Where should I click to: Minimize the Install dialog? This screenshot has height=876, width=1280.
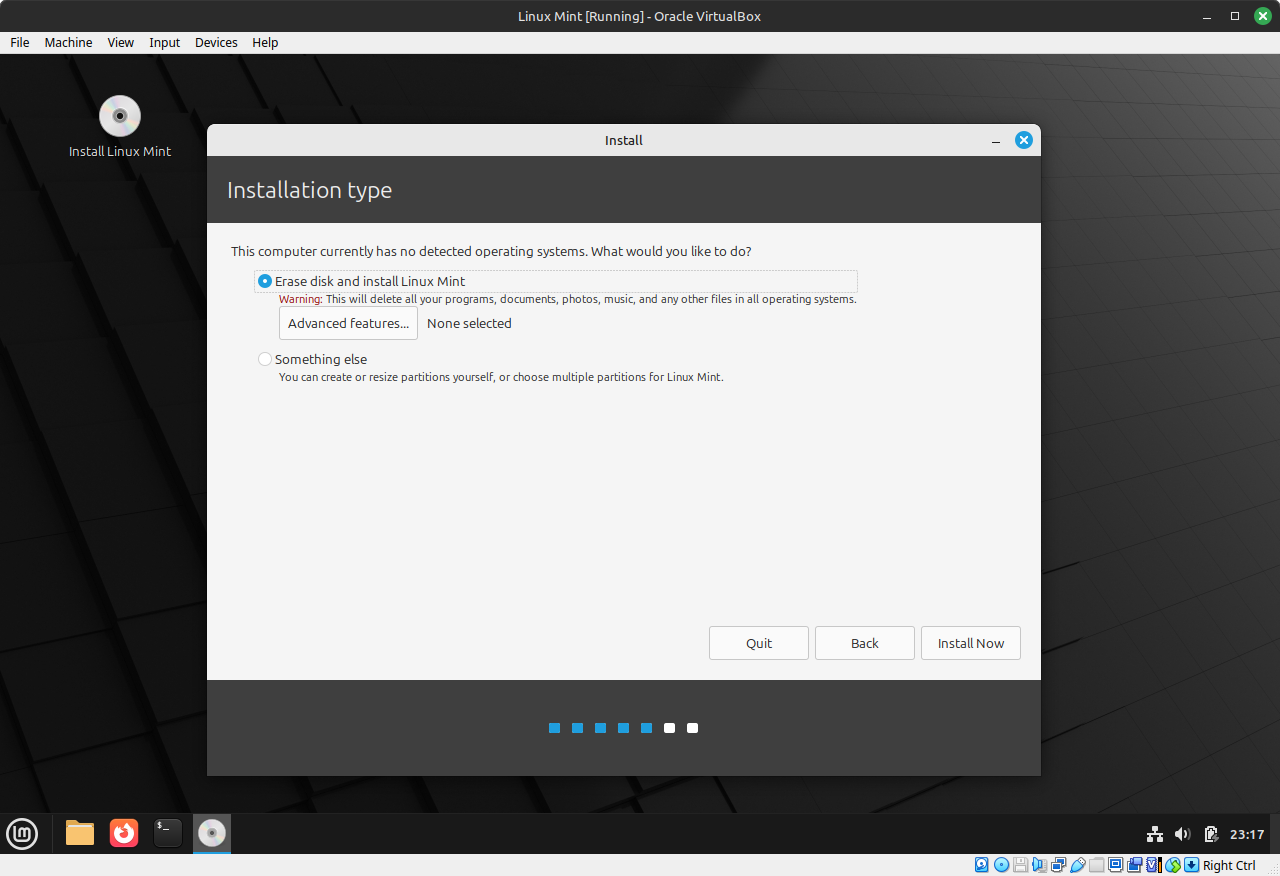point(995,141)
